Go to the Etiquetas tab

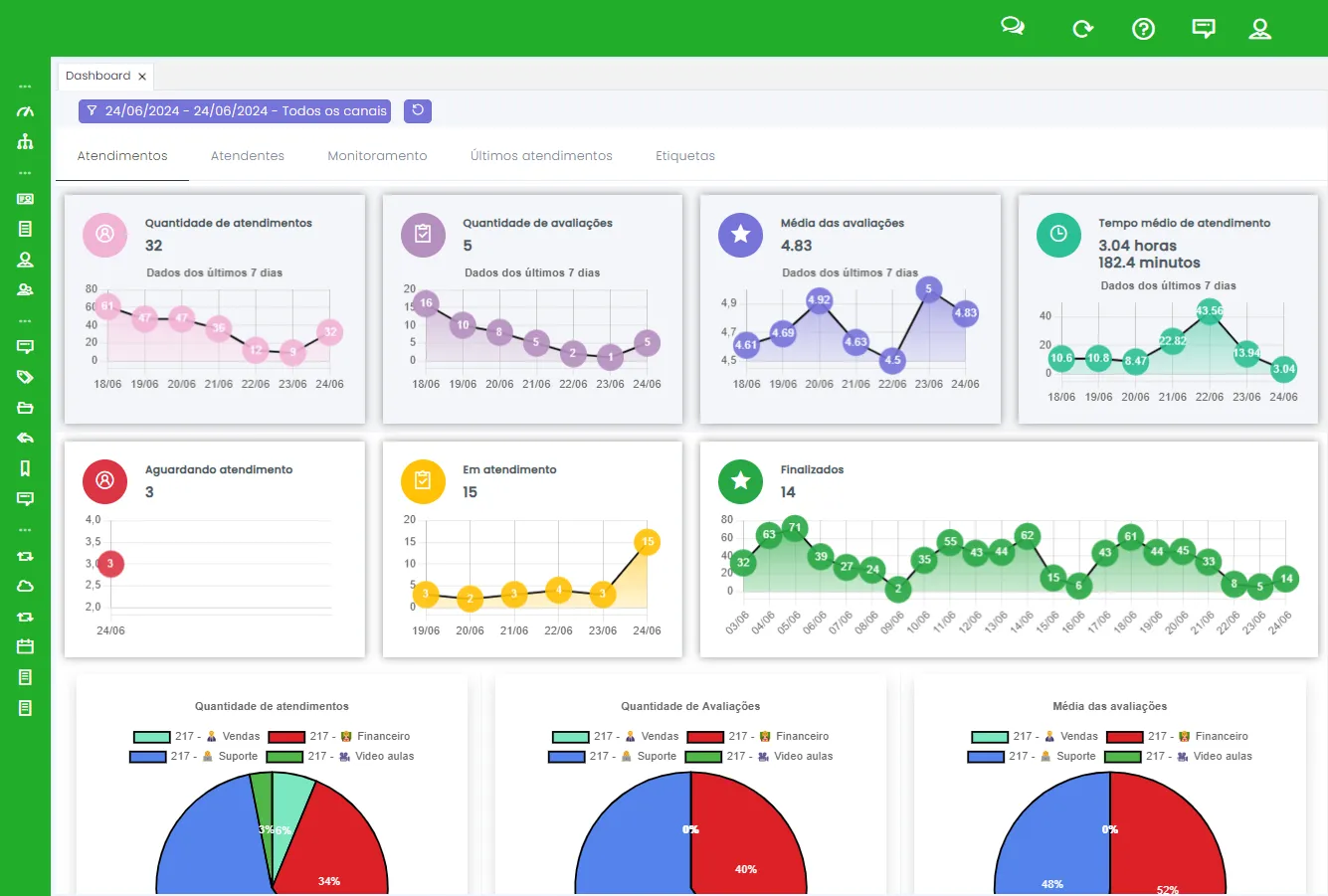(x=685, y=156)
